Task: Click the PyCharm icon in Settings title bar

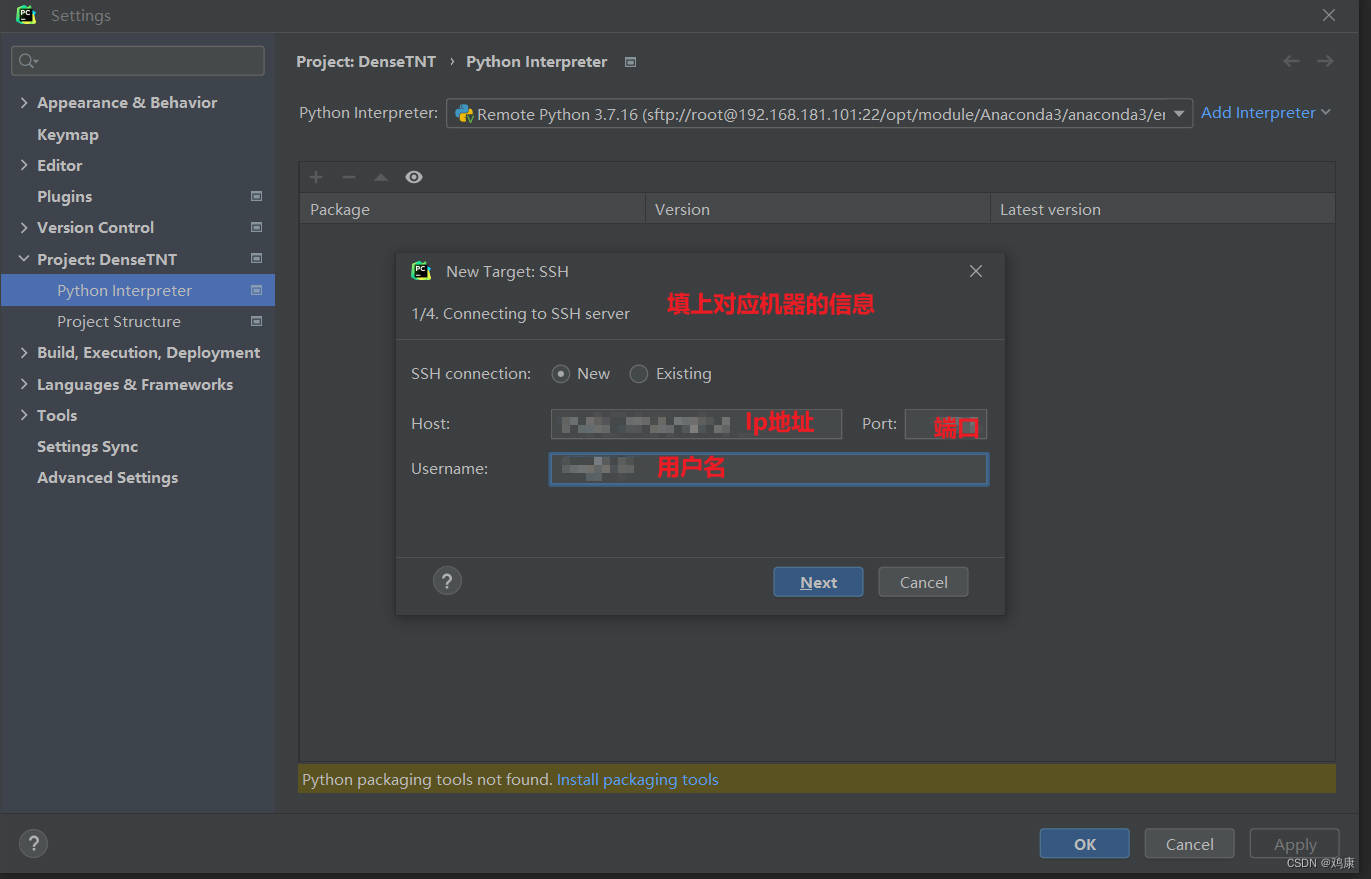Action: click(x=26, y=15)
